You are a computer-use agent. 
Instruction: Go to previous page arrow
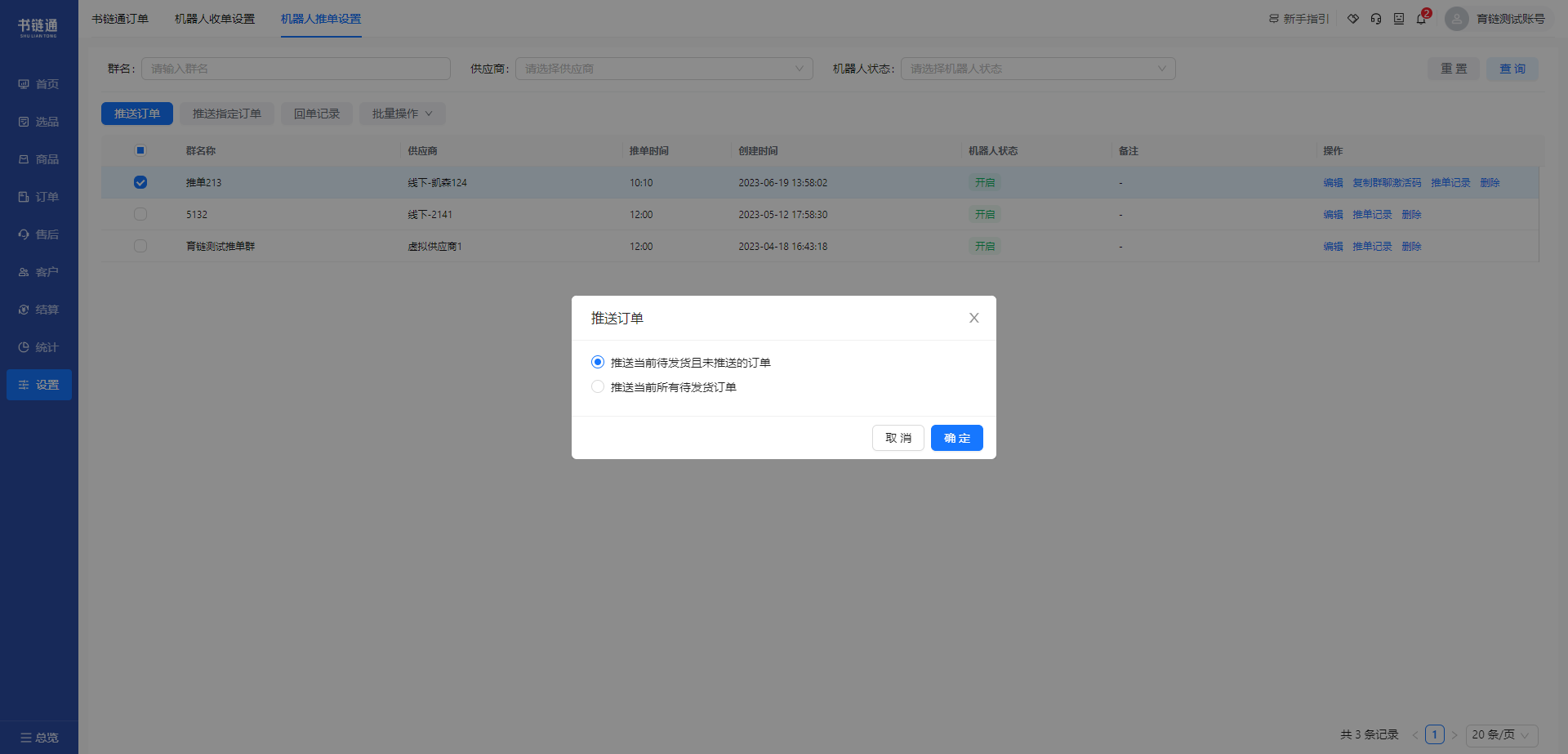[x=1415, y=734]
